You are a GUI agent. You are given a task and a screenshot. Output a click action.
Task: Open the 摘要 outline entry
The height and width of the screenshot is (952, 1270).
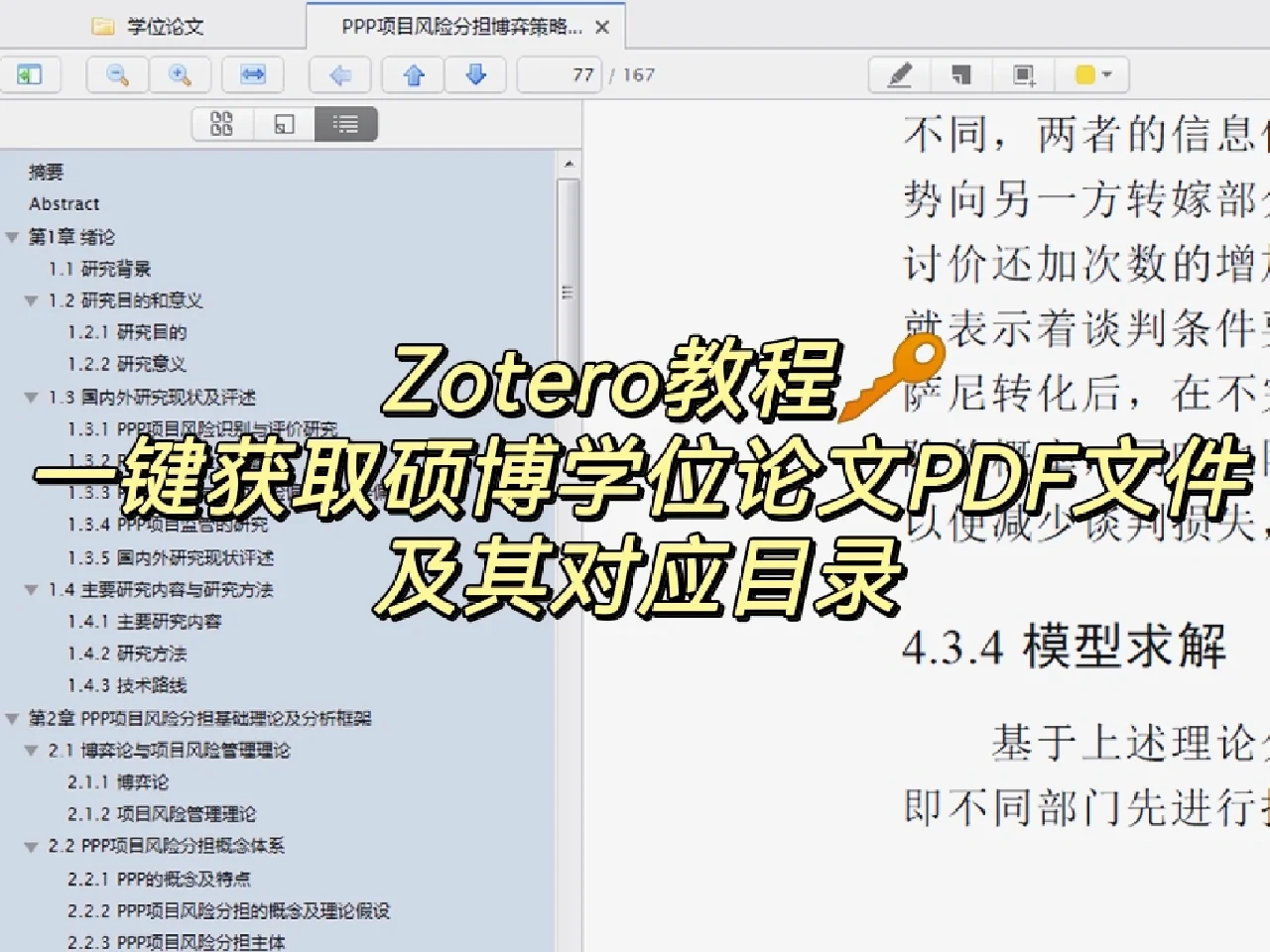[x=46, y=173]
